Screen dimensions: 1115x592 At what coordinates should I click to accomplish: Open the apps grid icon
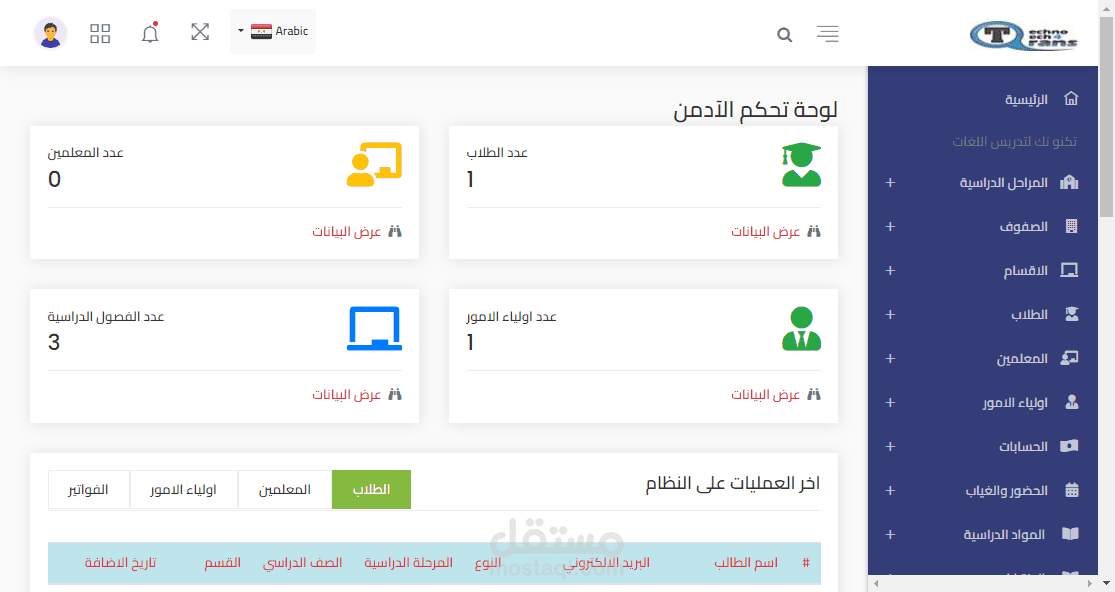click(100, 33)
